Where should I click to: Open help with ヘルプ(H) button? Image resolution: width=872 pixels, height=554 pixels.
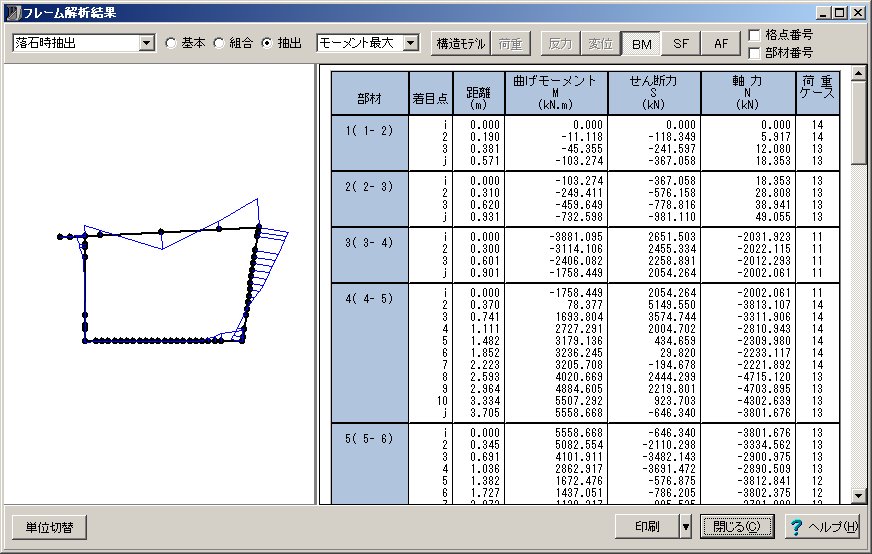tap(823, 527)
